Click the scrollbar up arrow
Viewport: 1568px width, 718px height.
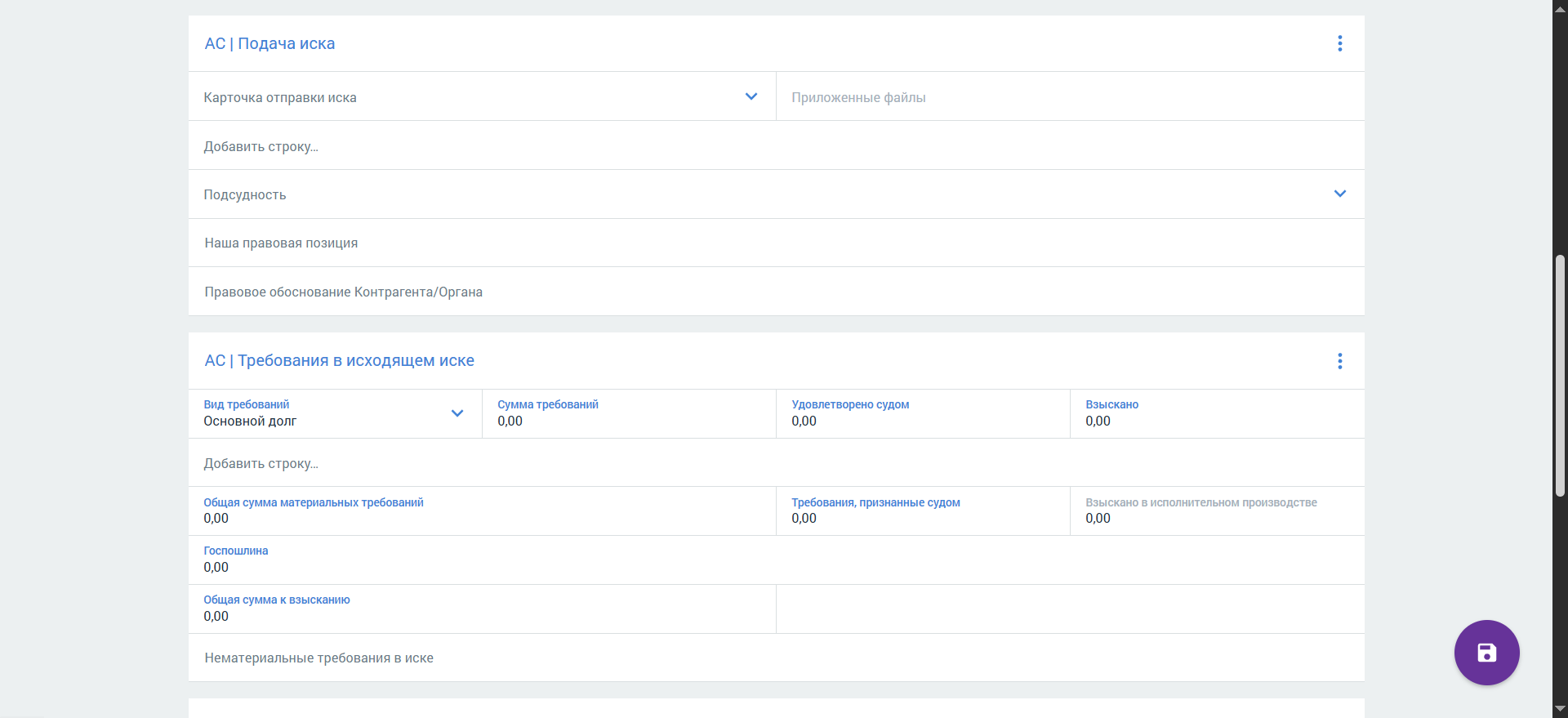tap(1560, 9)
